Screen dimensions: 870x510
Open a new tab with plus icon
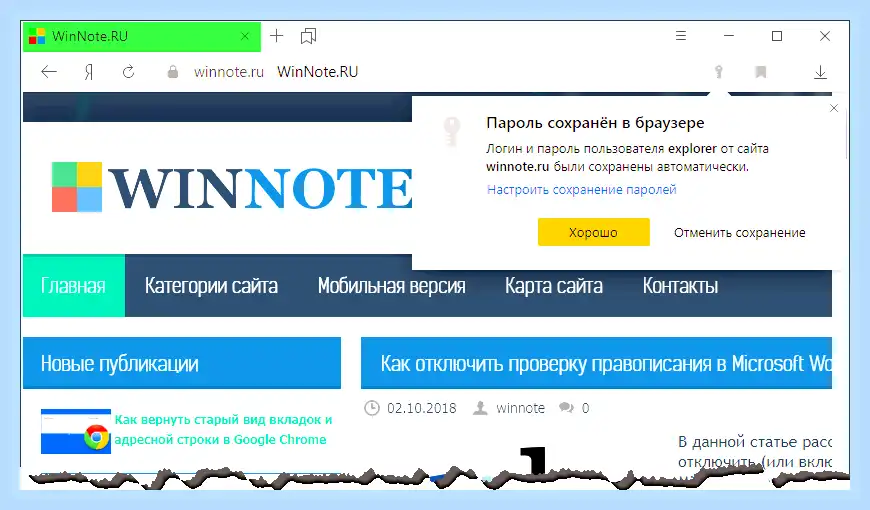[x=276, y=36]
